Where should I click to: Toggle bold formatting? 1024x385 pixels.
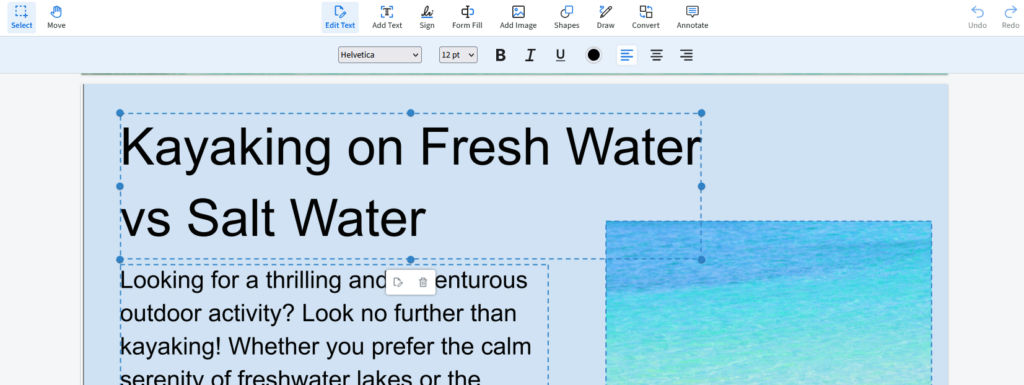(500, 55)
